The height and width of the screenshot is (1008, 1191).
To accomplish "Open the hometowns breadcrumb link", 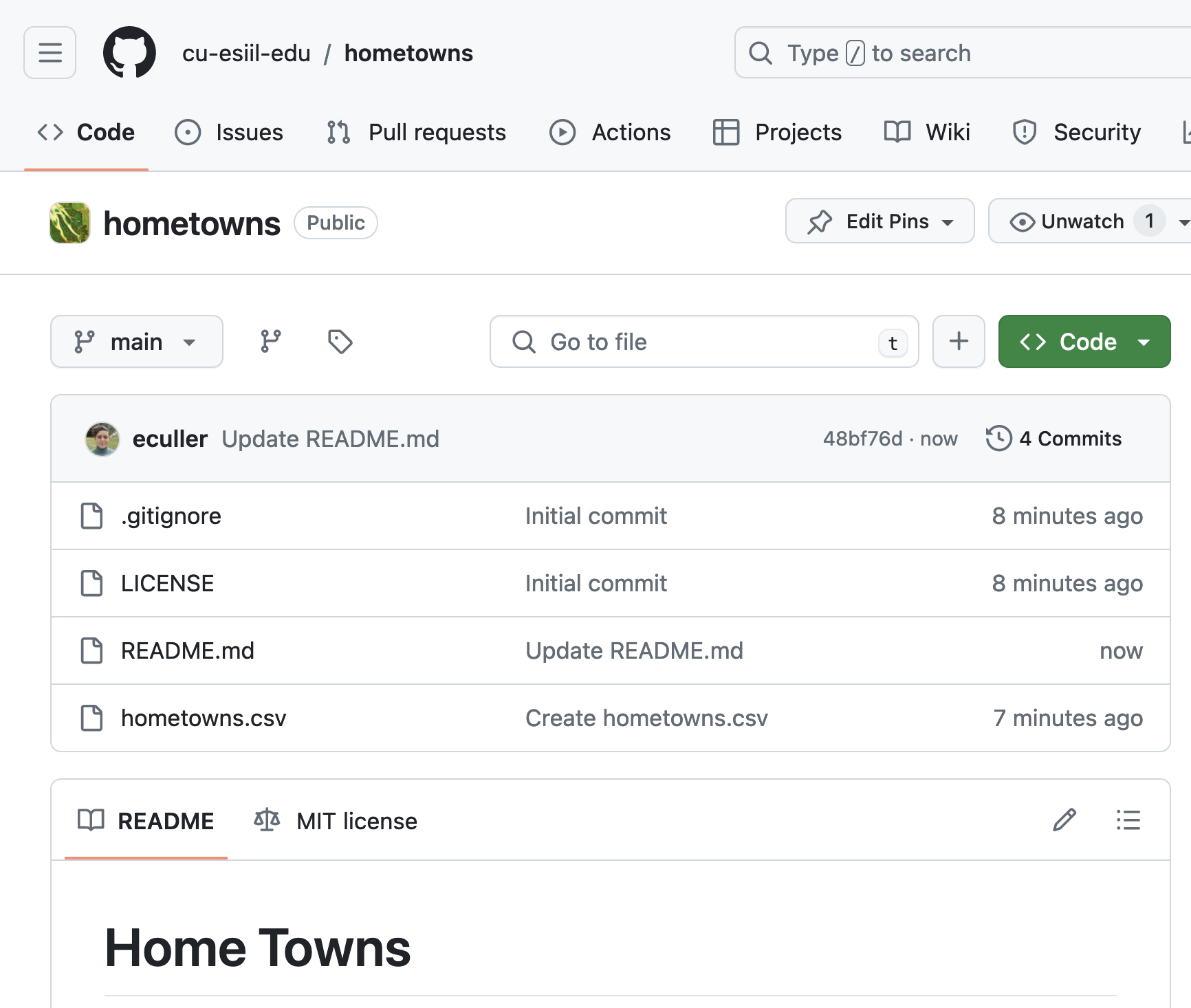I will point(408,53).
